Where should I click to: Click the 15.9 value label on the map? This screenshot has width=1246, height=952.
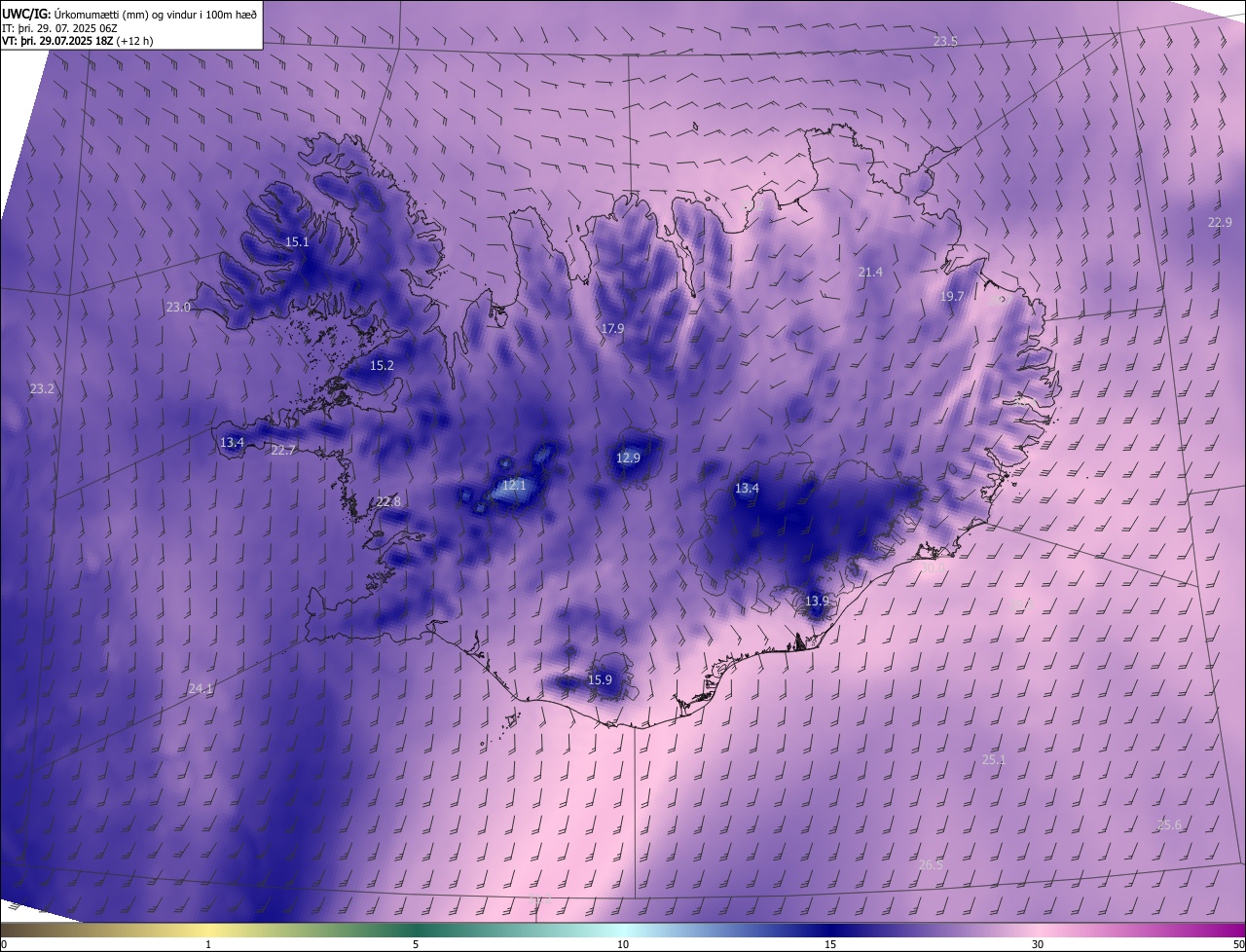point(600,679)
